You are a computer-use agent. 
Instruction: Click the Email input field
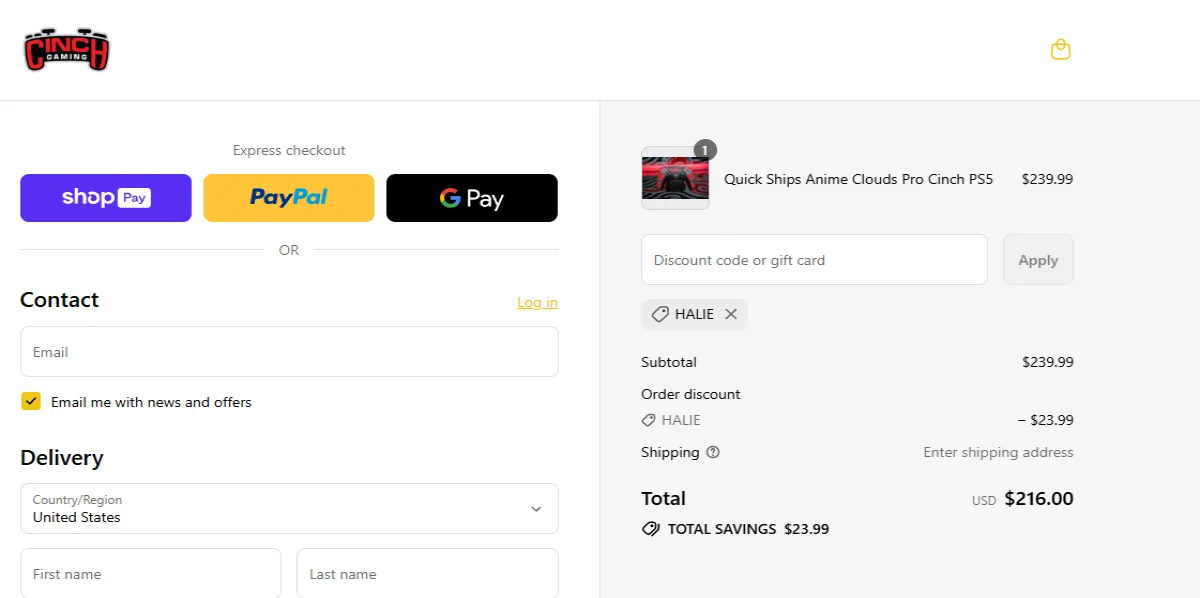(289, 351)
